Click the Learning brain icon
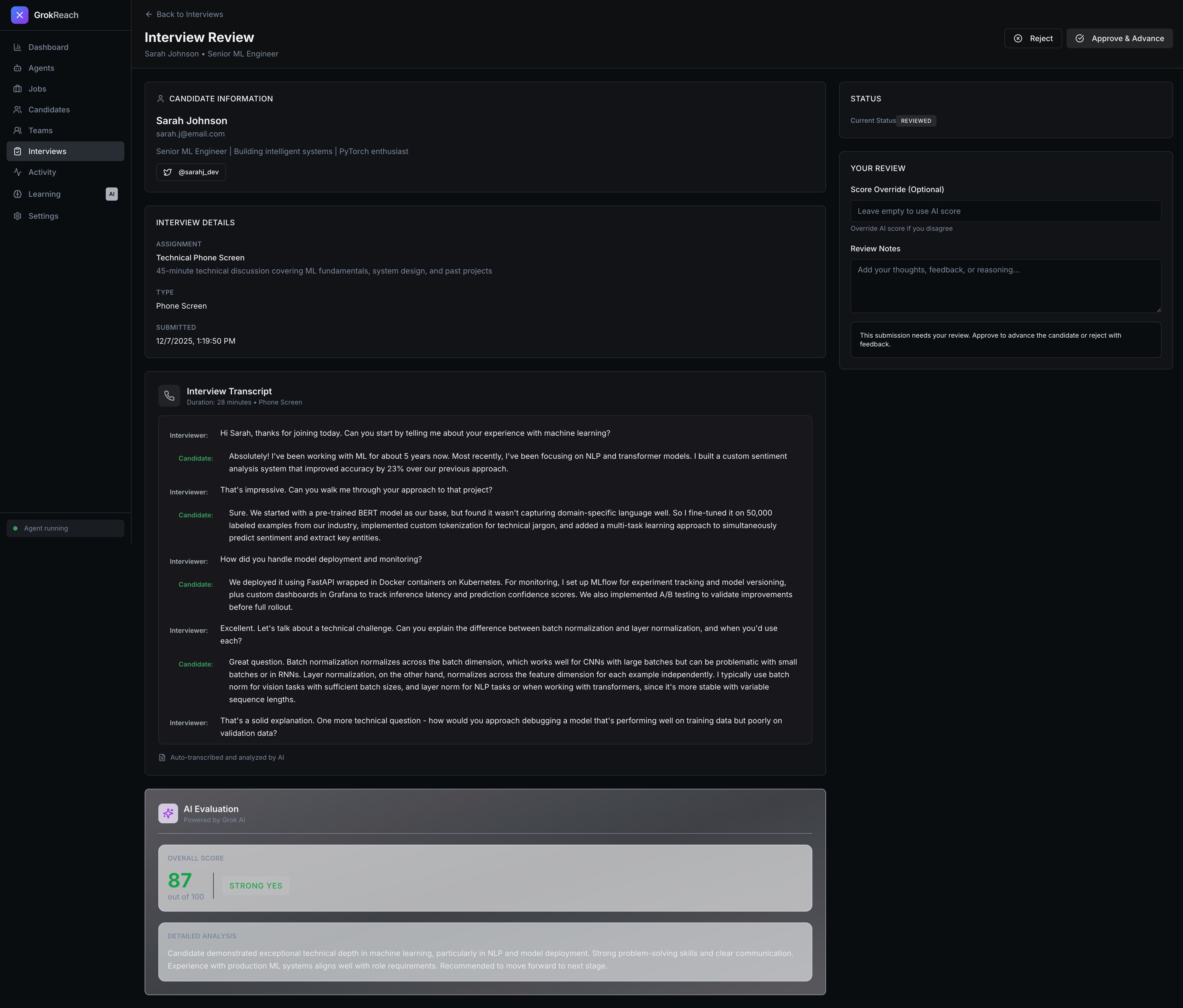The image size is (1183, 1008). (18, 194)
